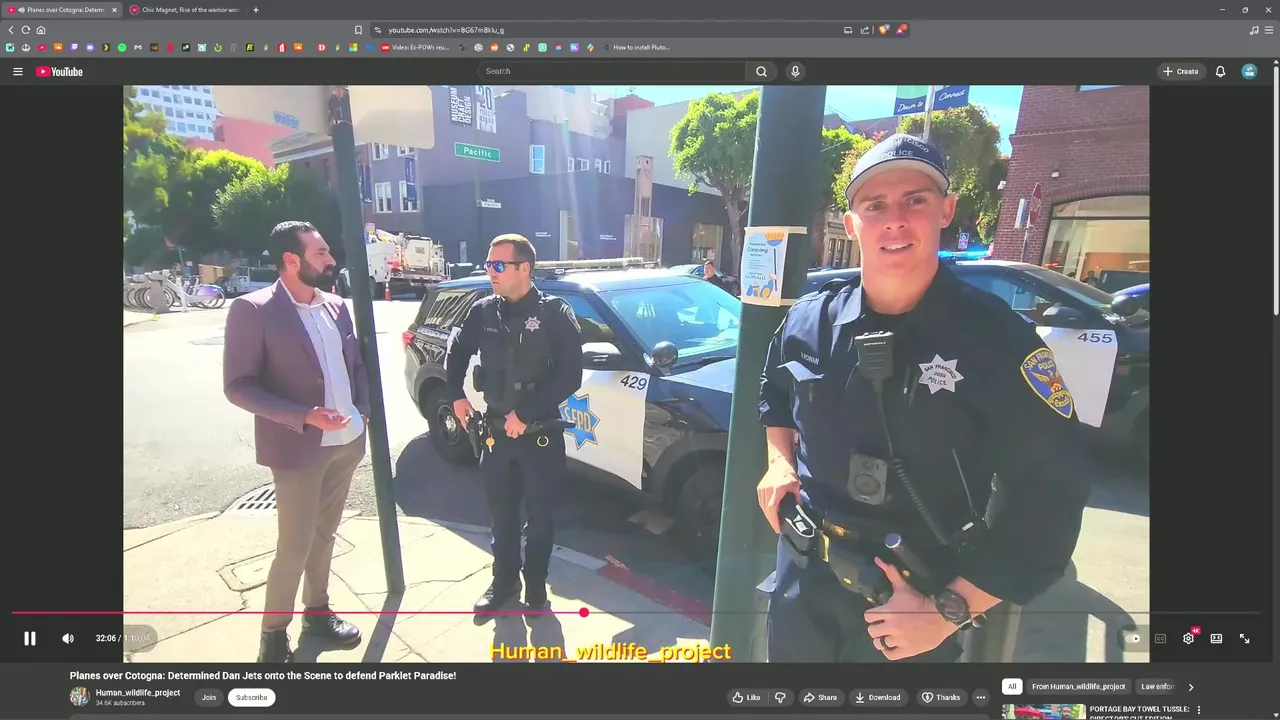Image resolution: width=1280 pixels, height=720 pixels.
Task: Open more actions ellipsis below video
Action: (x=981, y=697)
